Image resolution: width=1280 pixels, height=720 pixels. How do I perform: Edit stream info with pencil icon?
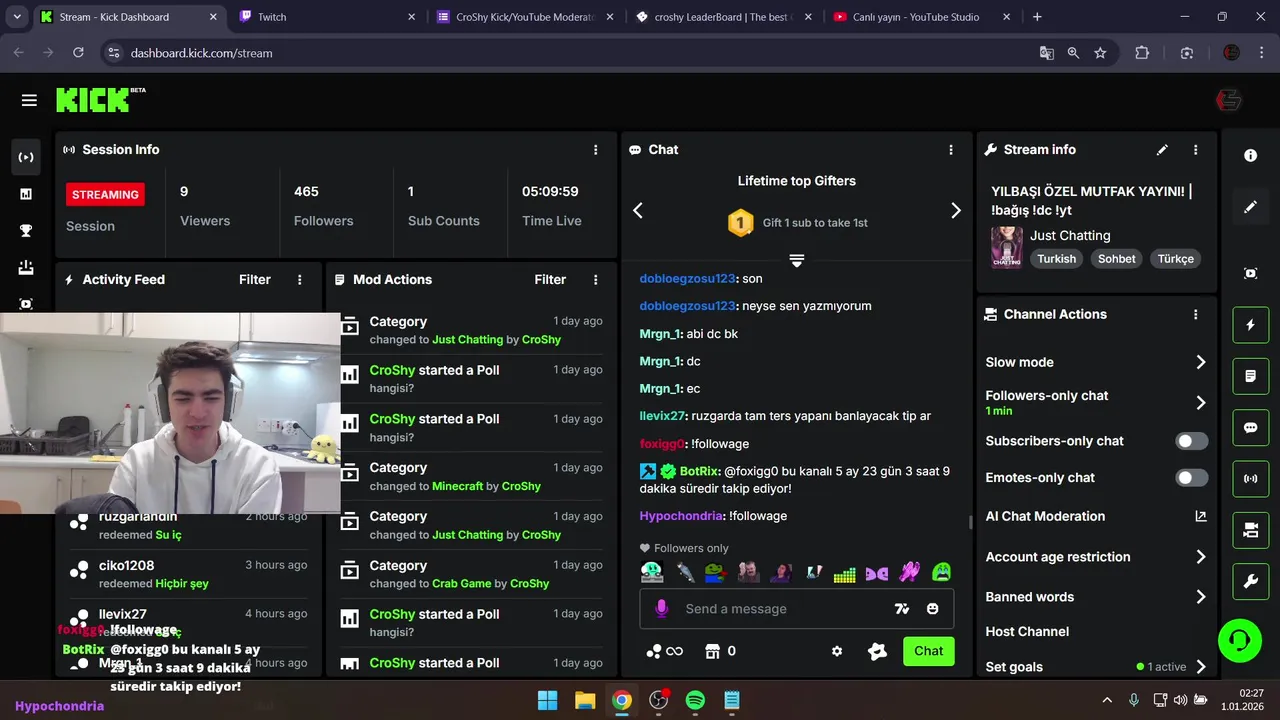[x=1162, y=150]
